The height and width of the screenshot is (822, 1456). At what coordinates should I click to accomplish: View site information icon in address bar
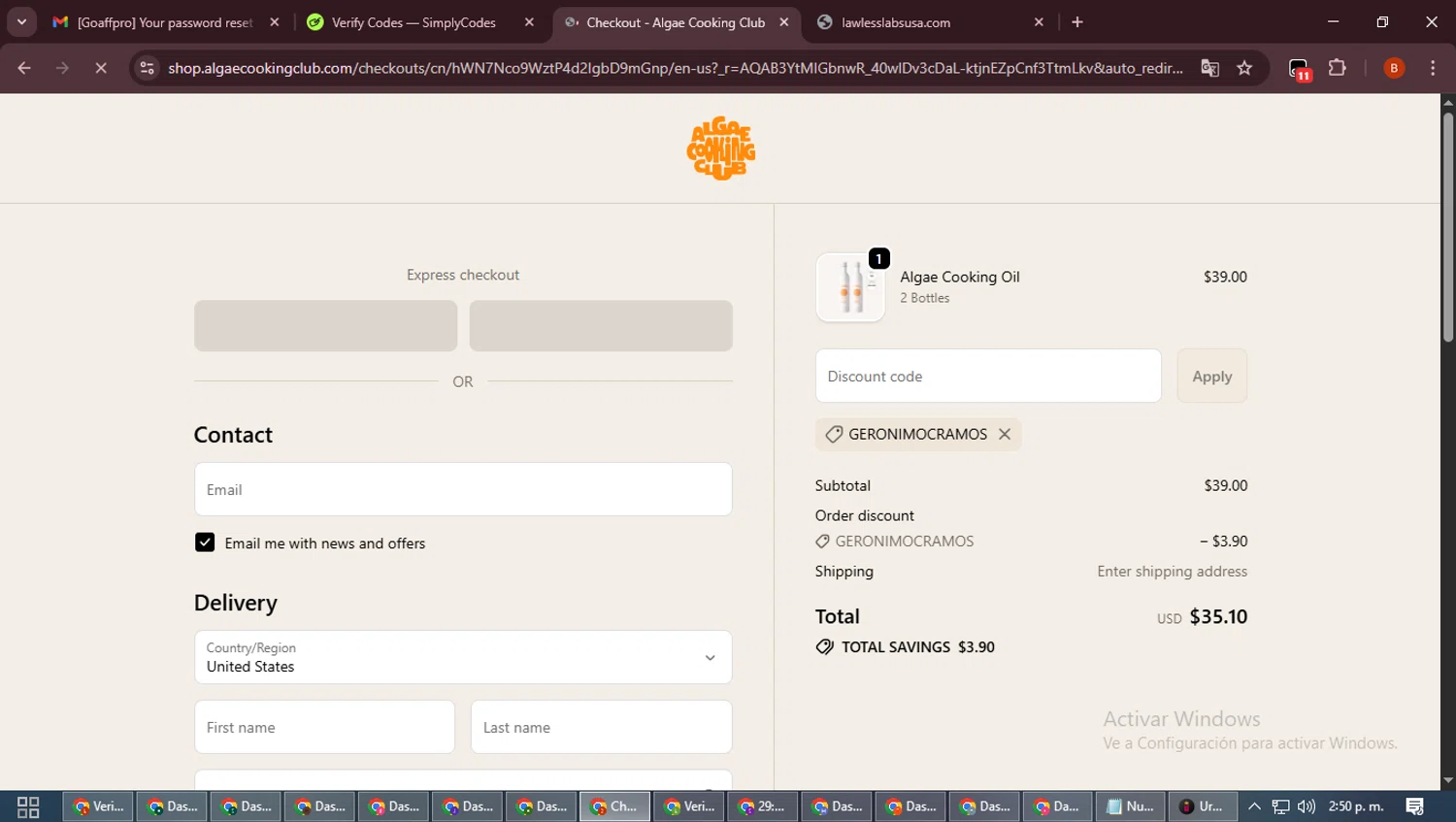[147, 68]
